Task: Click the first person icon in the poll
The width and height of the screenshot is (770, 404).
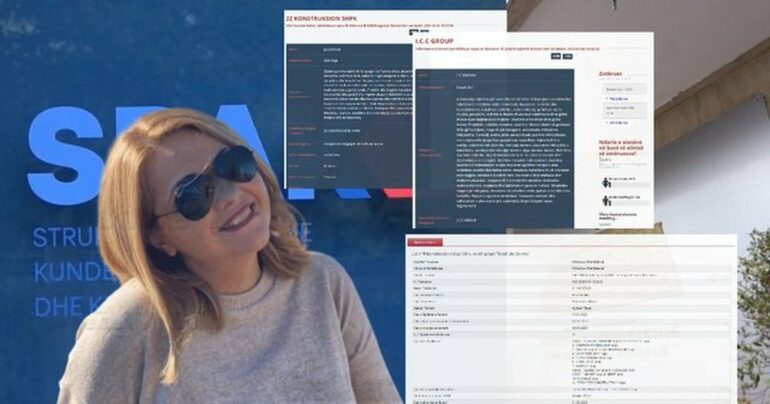Action: coord(606,182)
